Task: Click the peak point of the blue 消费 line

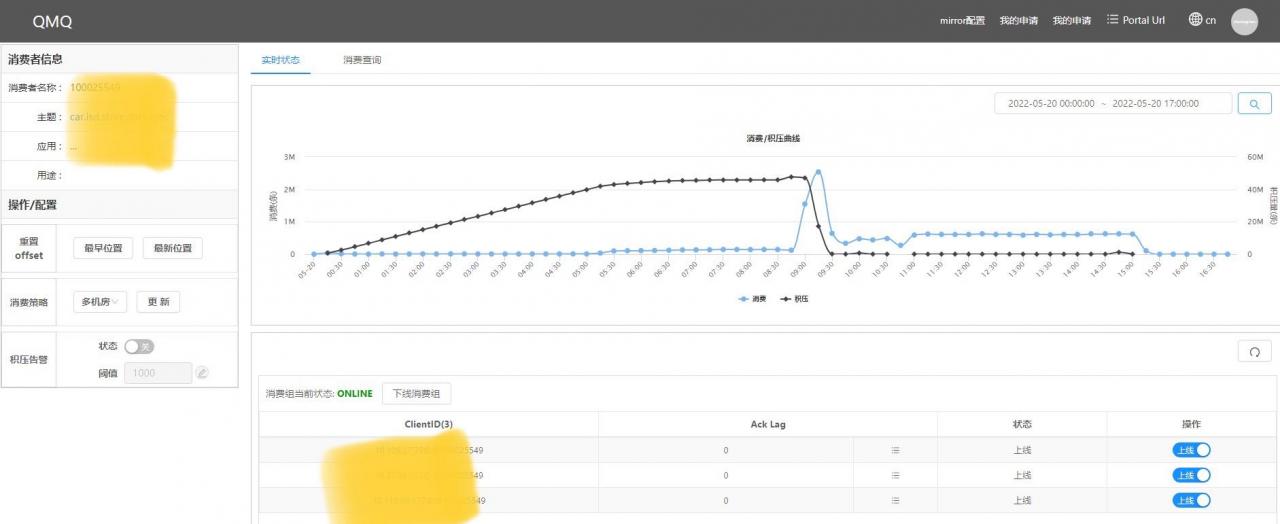Action: (x=819, y=171)
